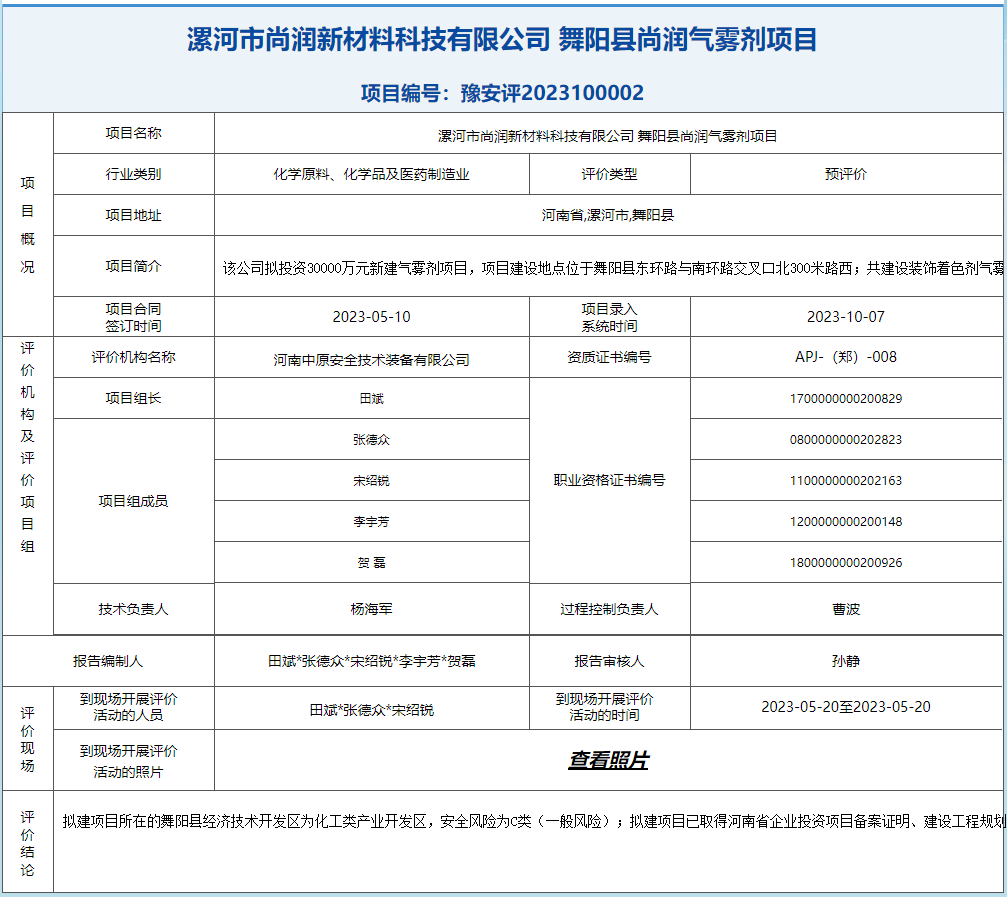Click agency name 河南中原安全技术装备有限公司

(371, 360)
